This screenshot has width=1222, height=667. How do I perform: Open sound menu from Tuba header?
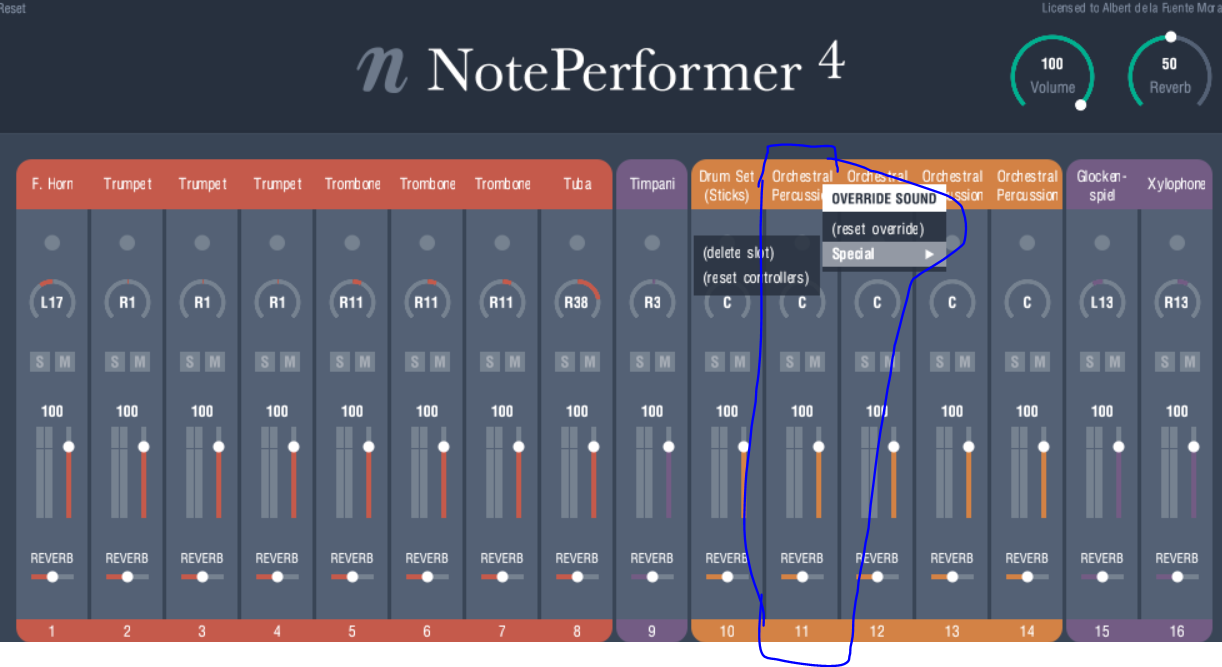(x=577, y=184)
